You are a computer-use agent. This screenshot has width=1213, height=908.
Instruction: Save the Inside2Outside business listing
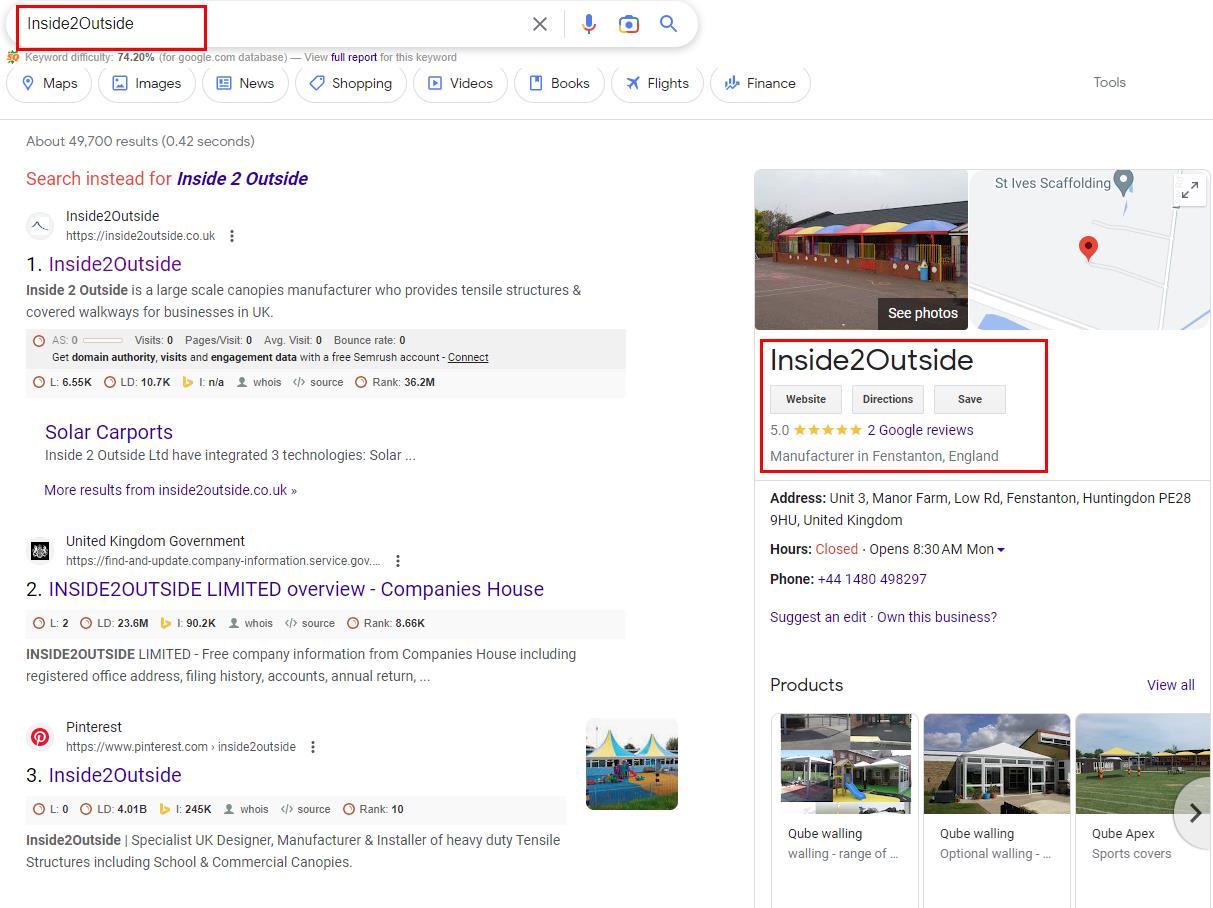(x=970, y=399)
